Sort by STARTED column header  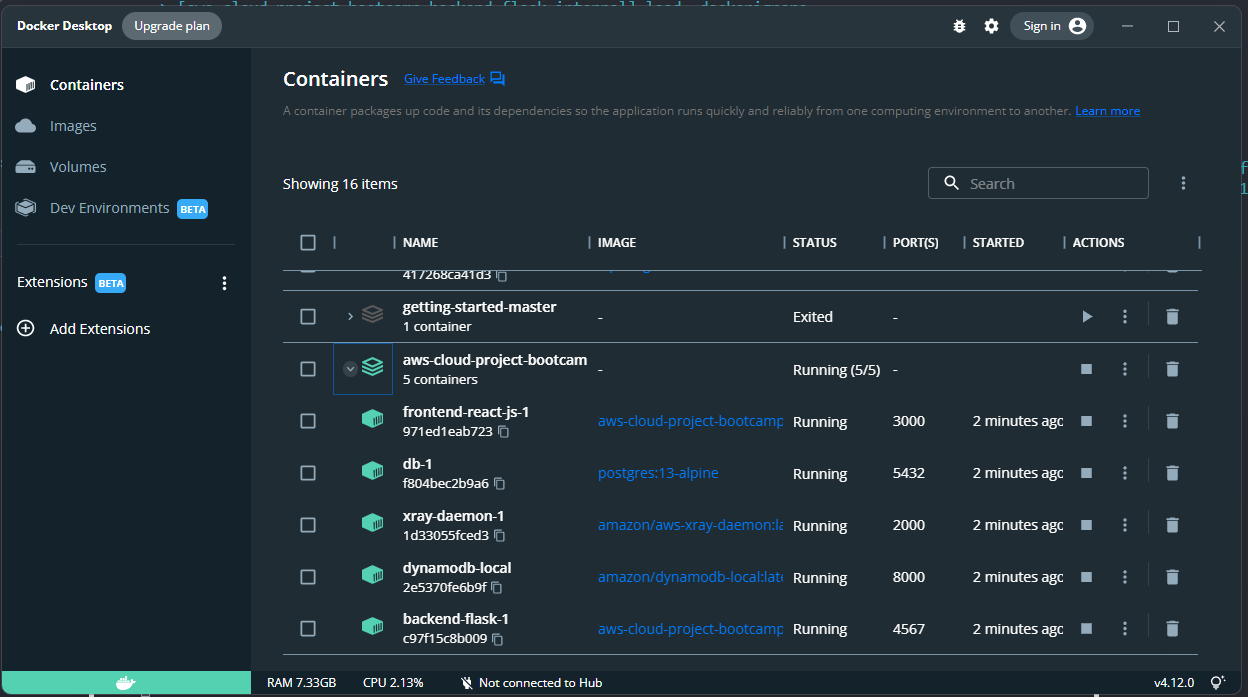tap(998, 242)
